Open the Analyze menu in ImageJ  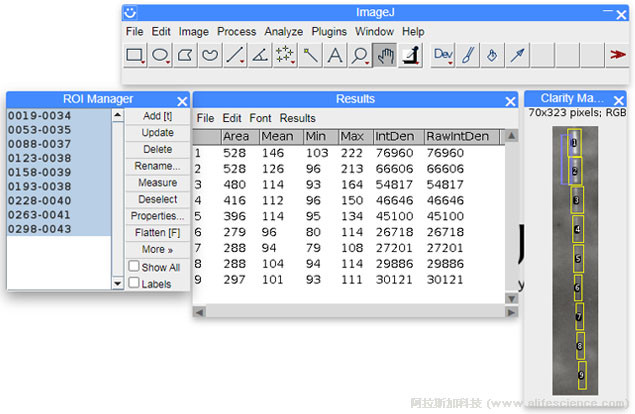[x=284, y=32]
